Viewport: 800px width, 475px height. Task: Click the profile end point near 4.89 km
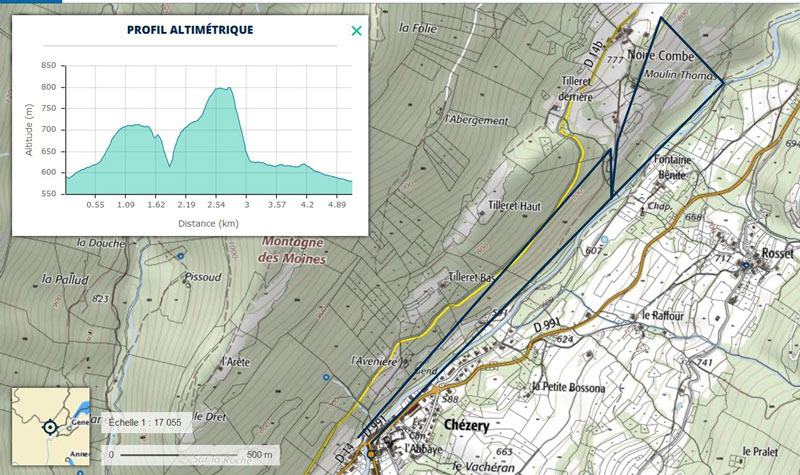(352, 181)
